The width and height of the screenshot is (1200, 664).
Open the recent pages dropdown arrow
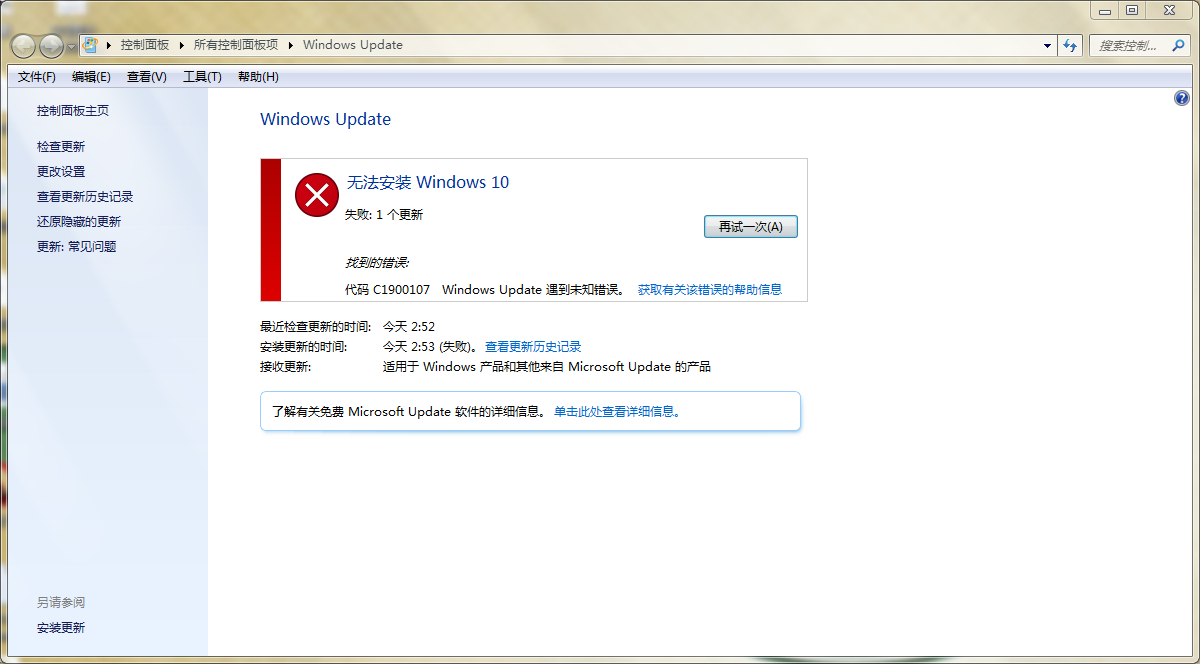(71, 46)
